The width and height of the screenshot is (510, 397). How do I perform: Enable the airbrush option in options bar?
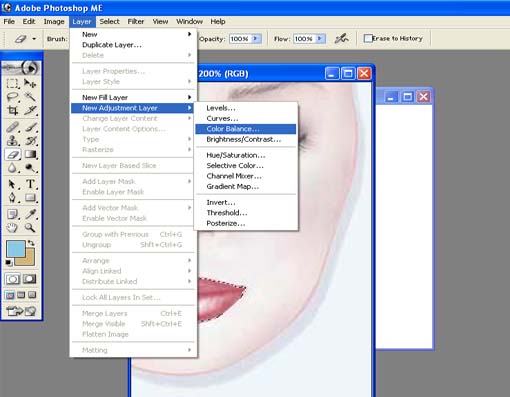[x=341, y=39]
